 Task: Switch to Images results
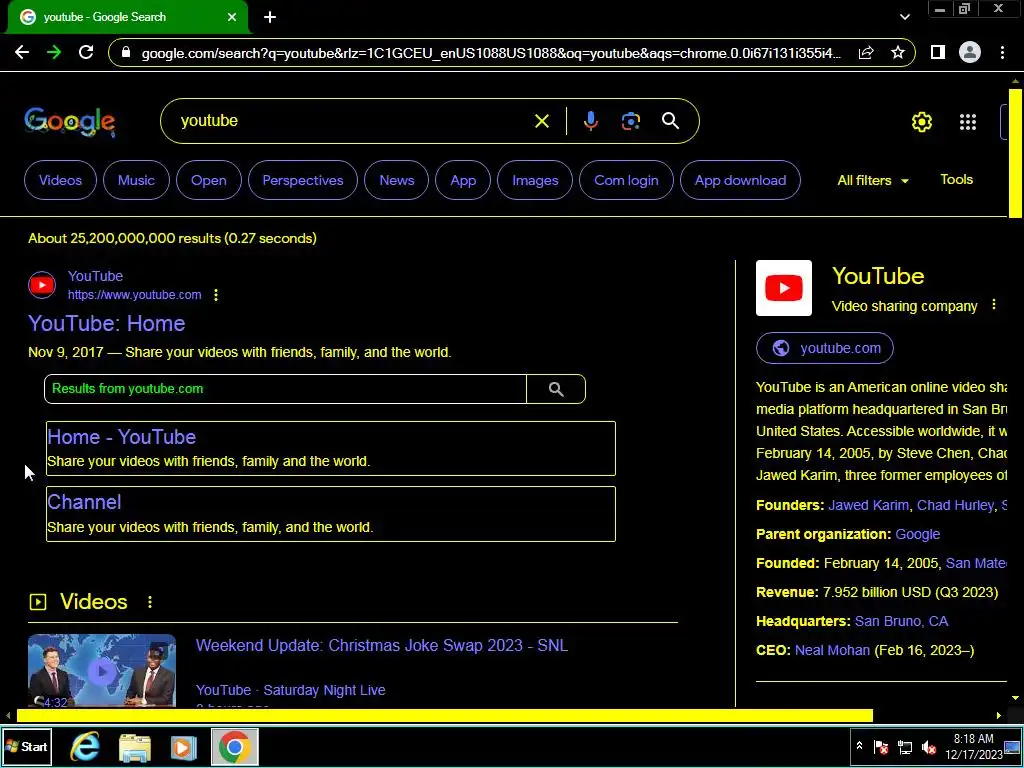(x=535, y=180)
